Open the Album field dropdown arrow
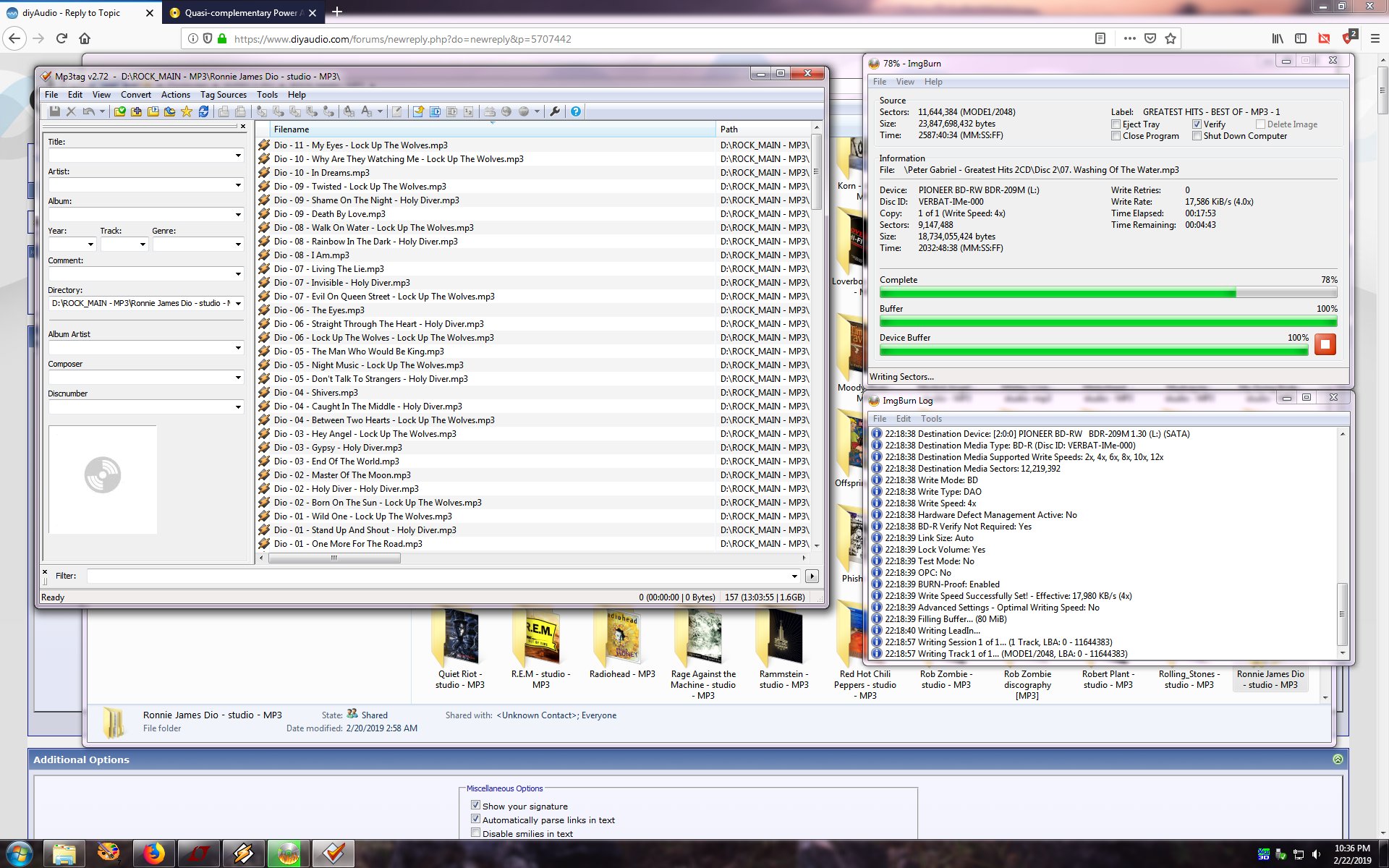This screenshot has height=868, width=1389. pyautogui.click(x=238, y=215)
